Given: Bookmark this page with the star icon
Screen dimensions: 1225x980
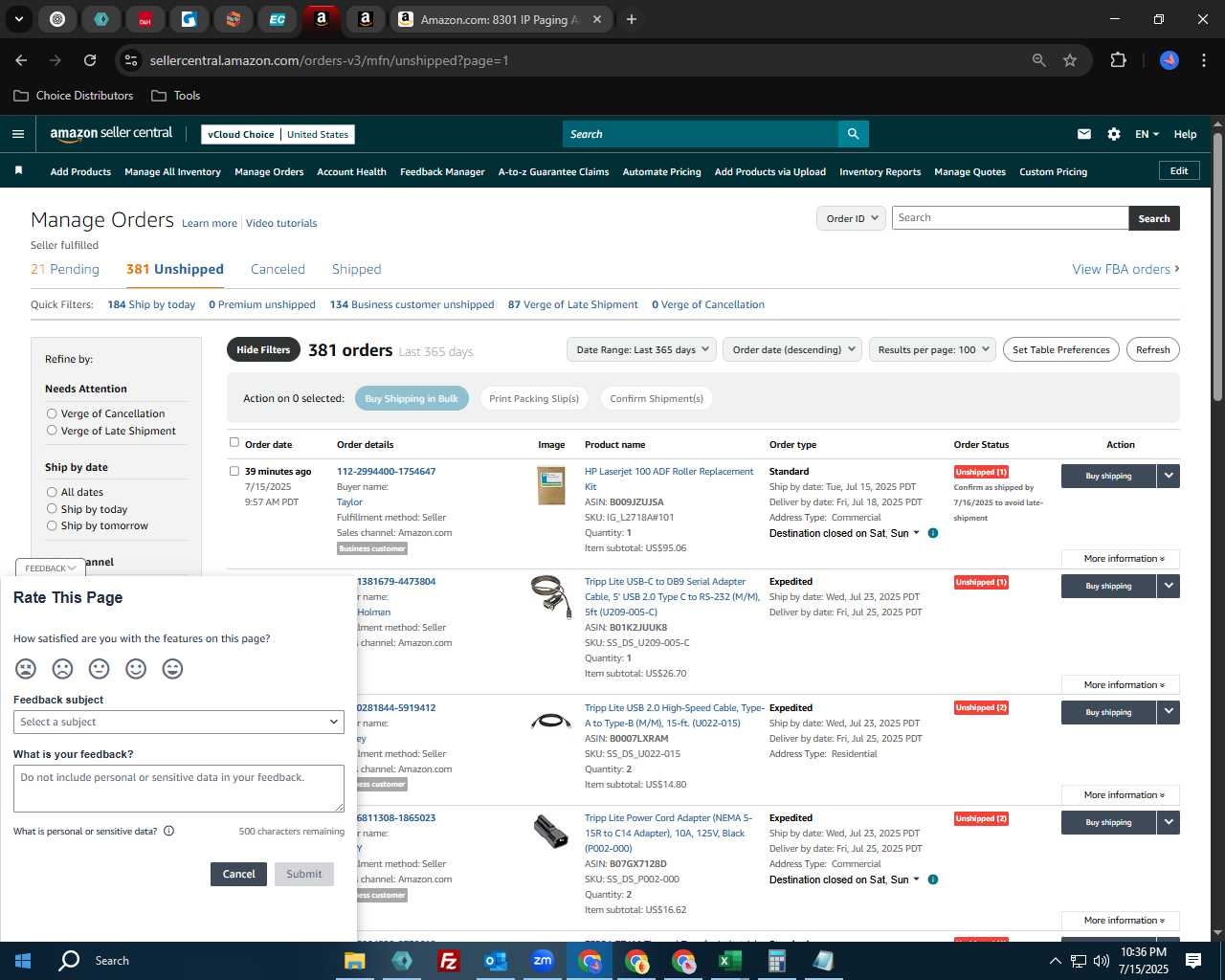Looking at the screenshot, I should click(x=1070, y=60).
